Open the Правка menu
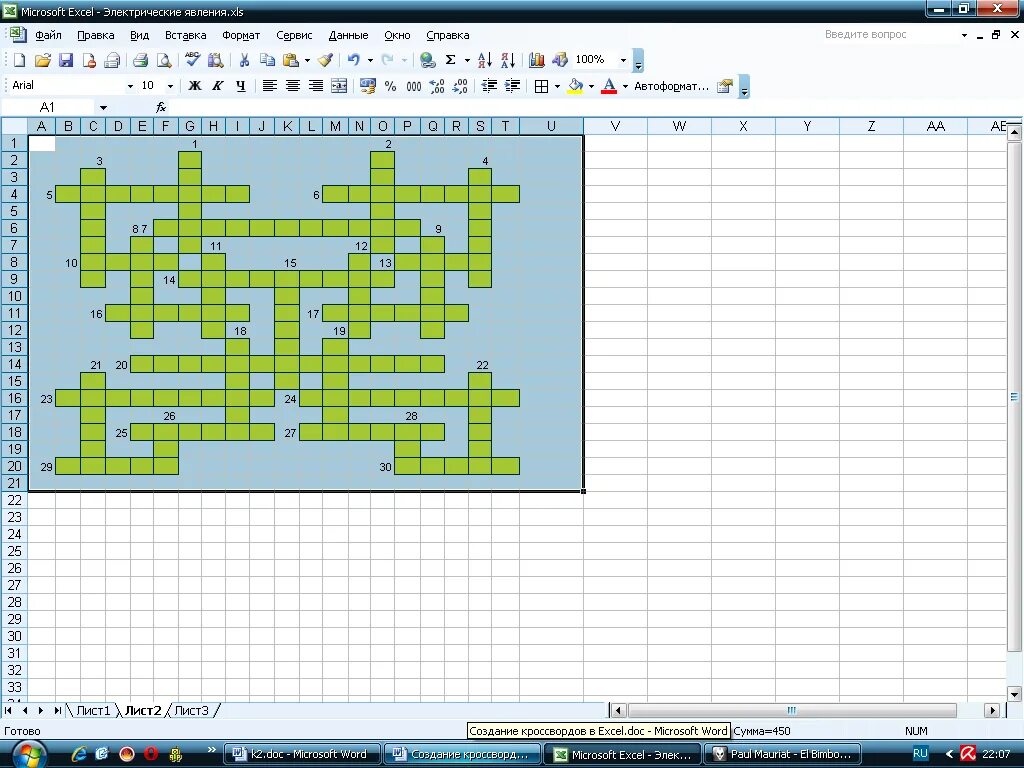 click(x=95, y=35)
